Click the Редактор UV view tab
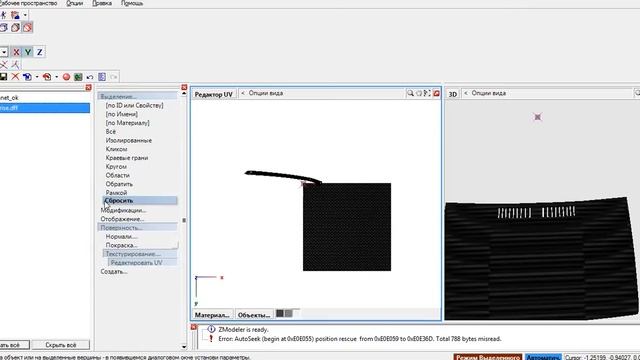This screenshot has height=360, width=640. (x=213, y=94)
